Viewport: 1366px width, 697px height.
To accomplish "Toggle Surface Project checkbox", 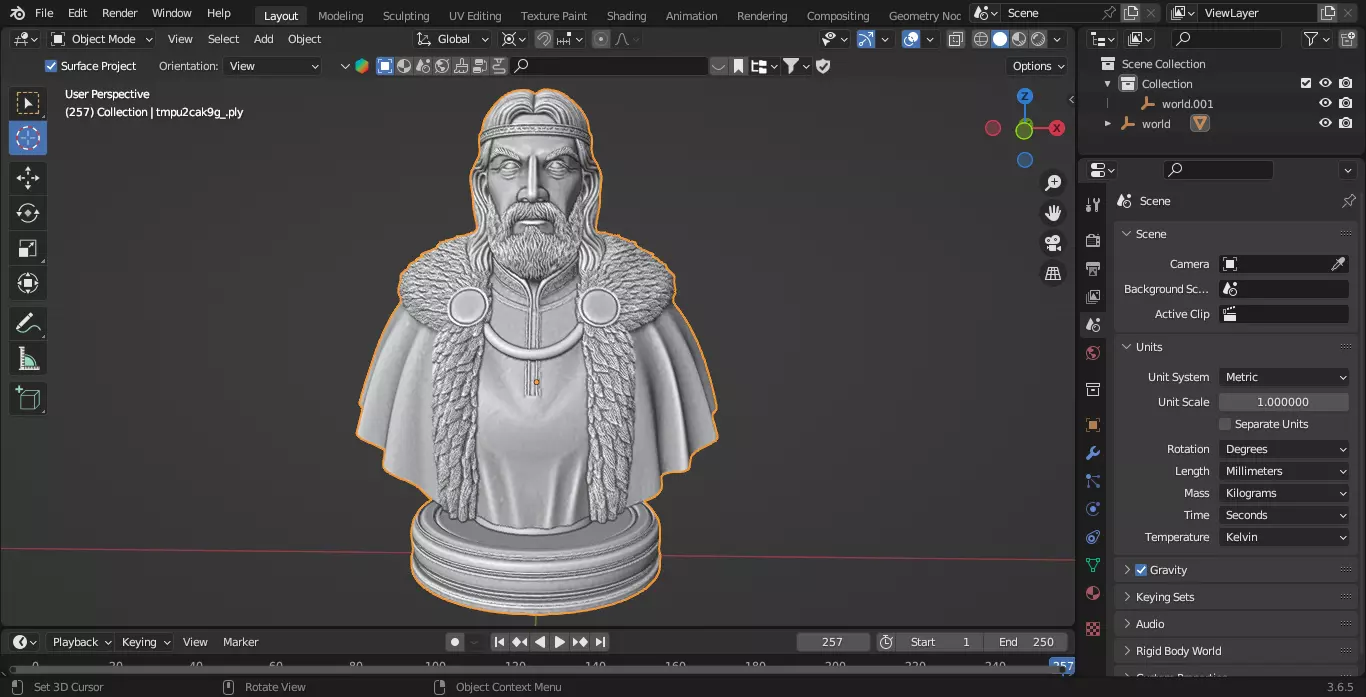I will [x=51, y=66].
